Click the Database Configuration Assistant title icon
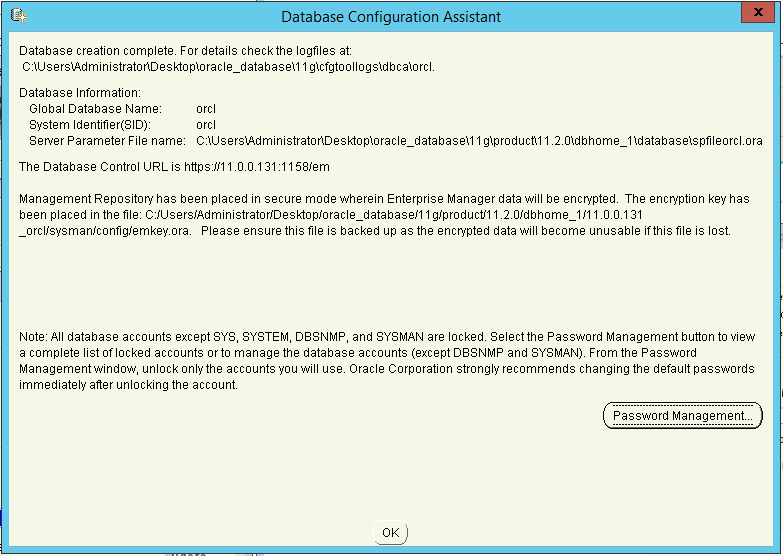This screenshot has height=556, width=783. pos(18,16)
